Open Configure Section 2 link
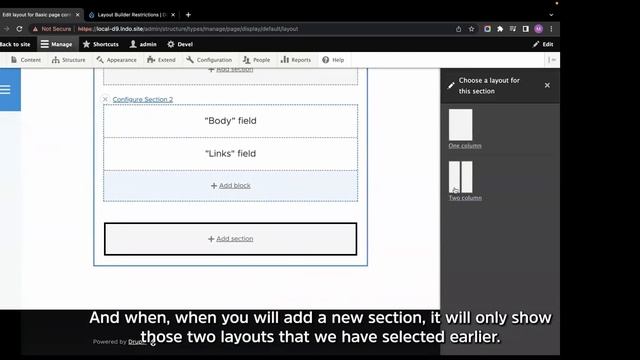The image size is (640, 360). 143,99
